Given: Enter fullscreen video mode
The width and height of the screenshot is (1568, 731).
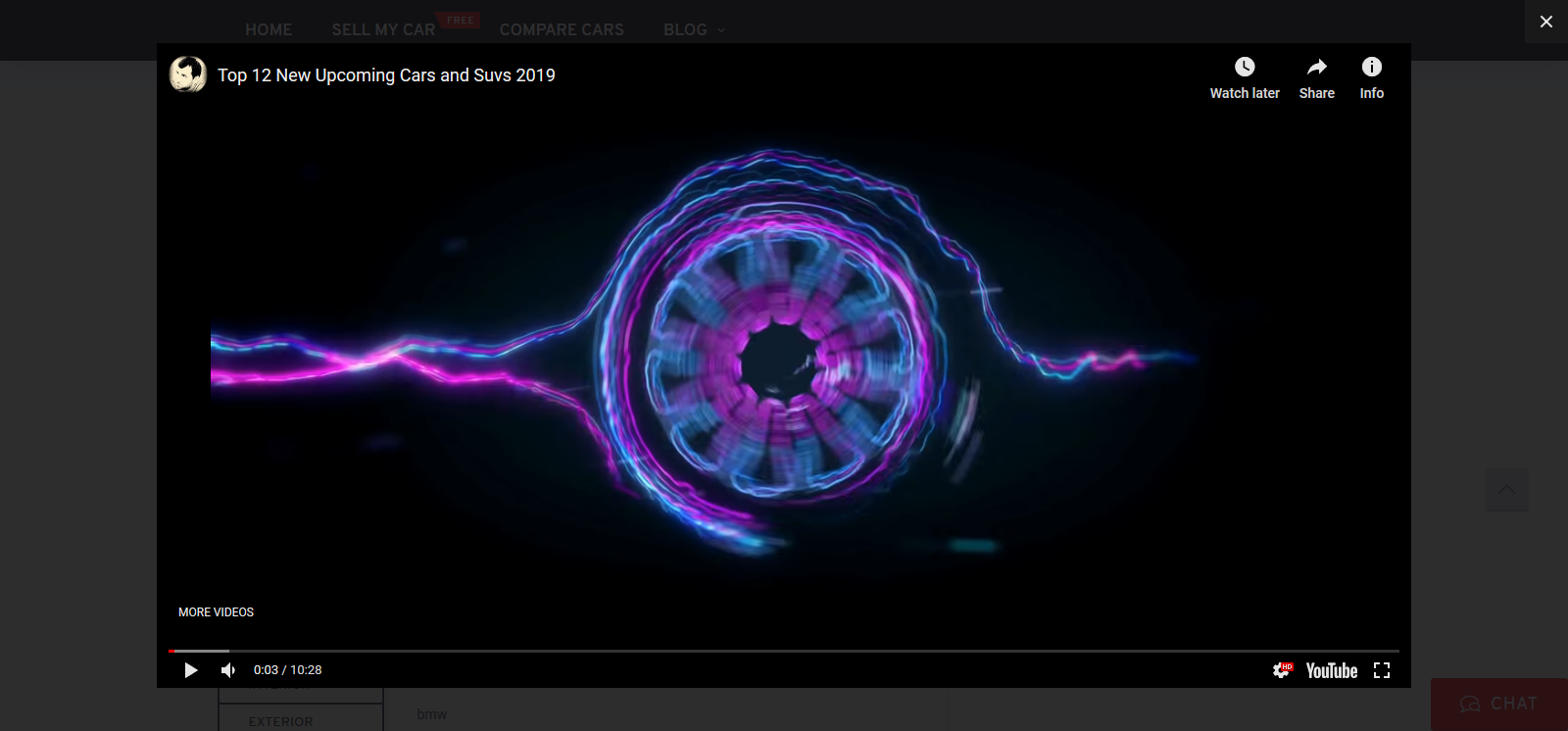Looking at the screenshot, I should (1382, 670).
